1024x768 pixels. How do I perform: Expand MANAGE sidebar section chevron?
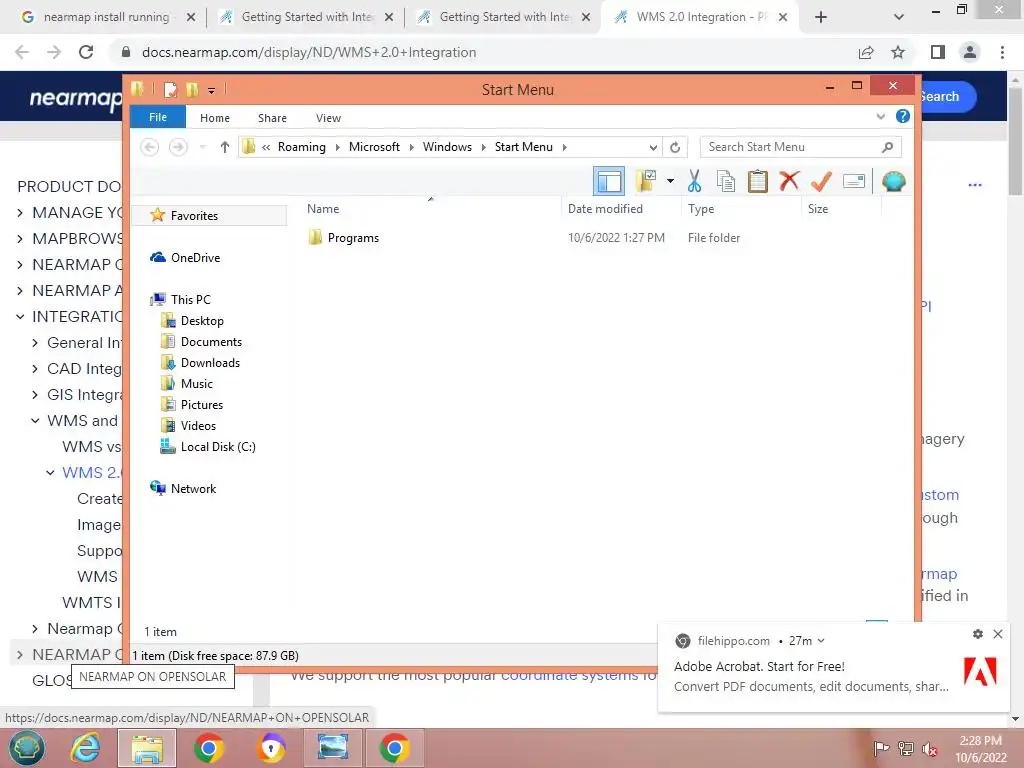click(20, 212)
